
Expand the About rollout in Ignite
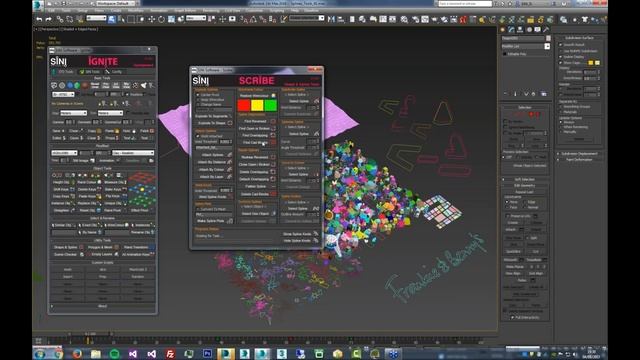[x=102, y=306]
